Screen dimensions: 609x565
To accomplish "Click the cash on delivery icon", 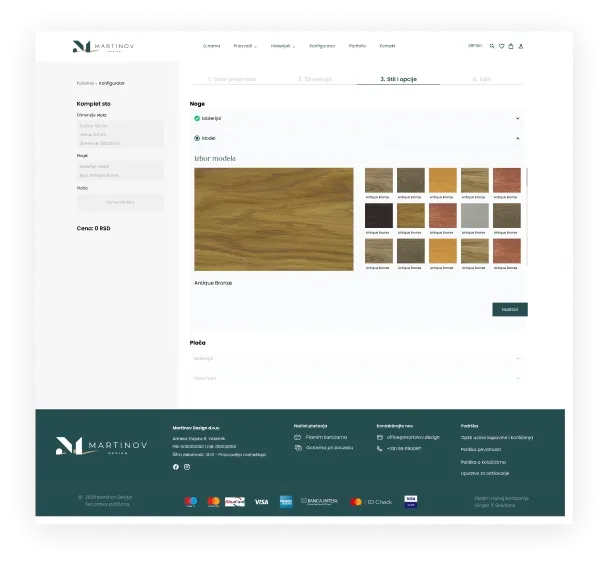I will (x=298, y=448).
